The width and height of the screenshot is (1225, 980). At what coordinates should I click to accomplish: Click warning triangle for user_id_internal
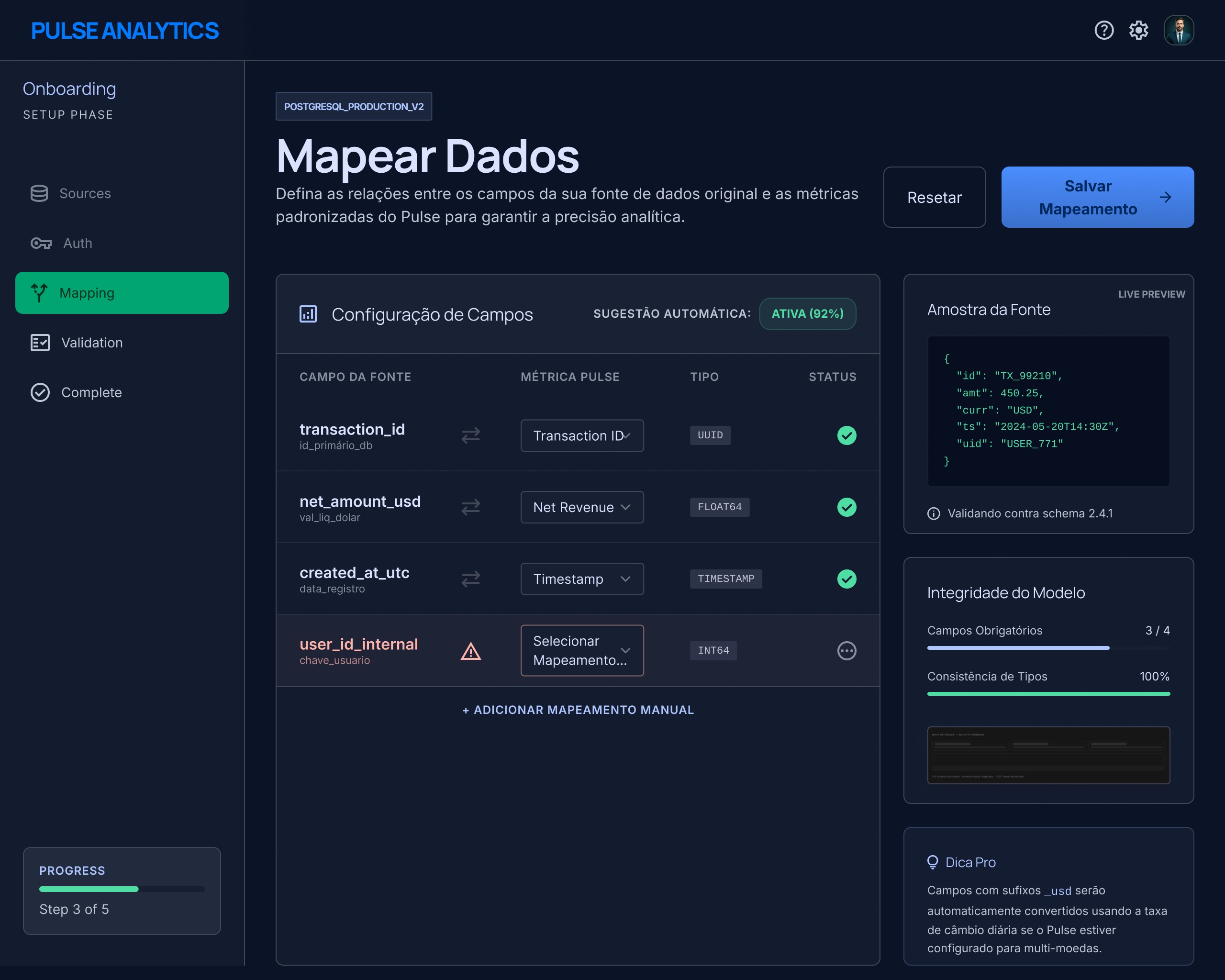tap(470, 650)
